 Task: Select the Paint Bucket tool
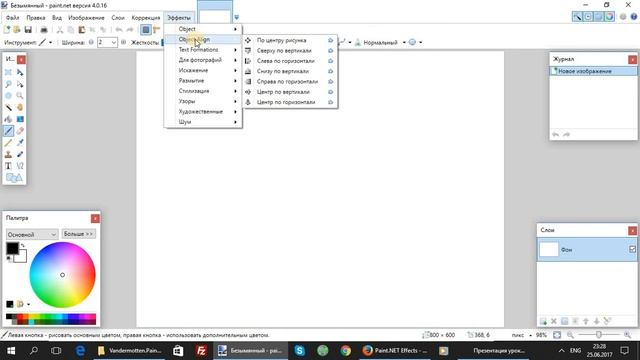pyautogui.click(x=8, y=119)
